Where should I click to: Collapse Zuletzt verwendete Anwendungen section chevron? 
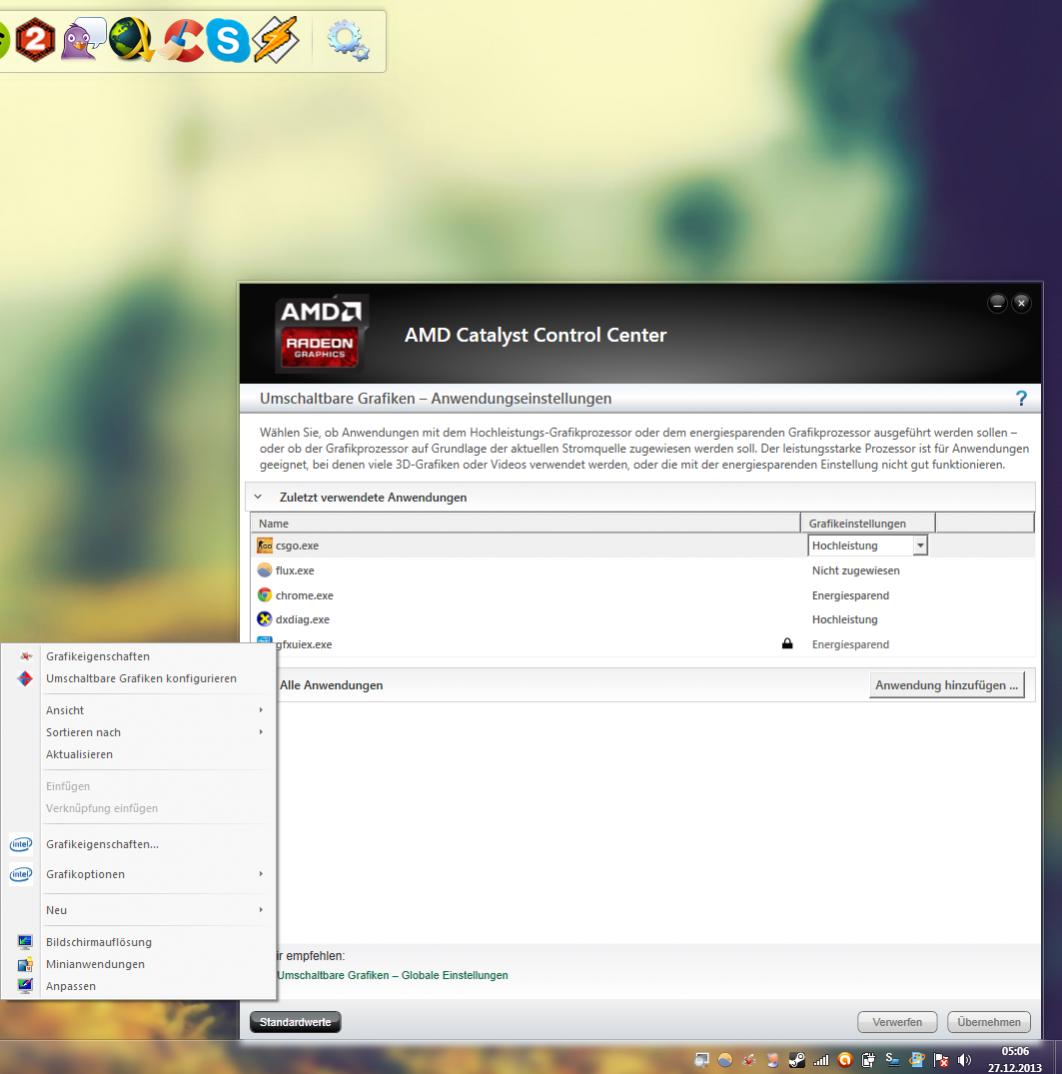coord(258,497)
